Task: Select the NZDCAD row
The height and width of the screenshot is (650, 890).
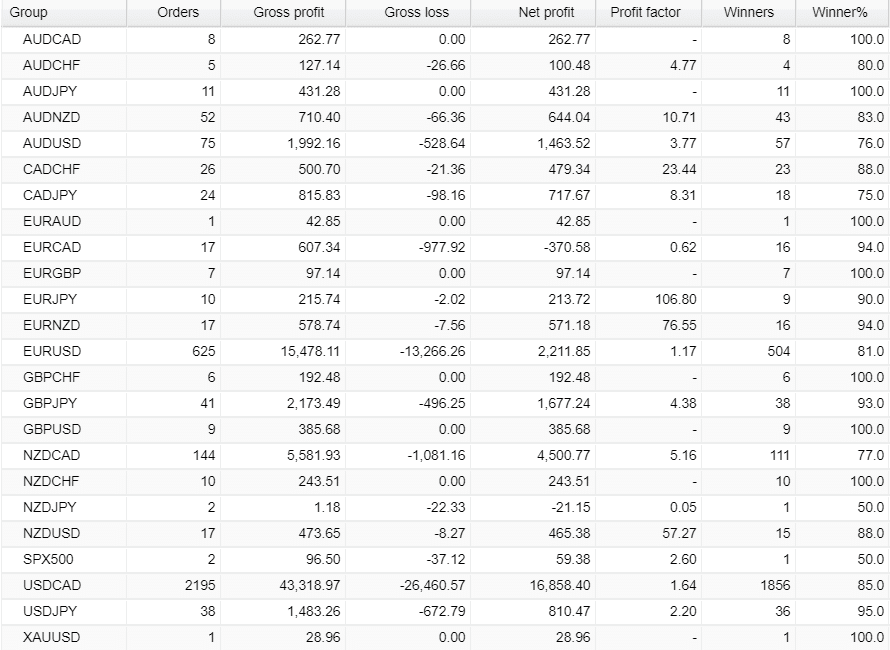Action: click(445, 455)
